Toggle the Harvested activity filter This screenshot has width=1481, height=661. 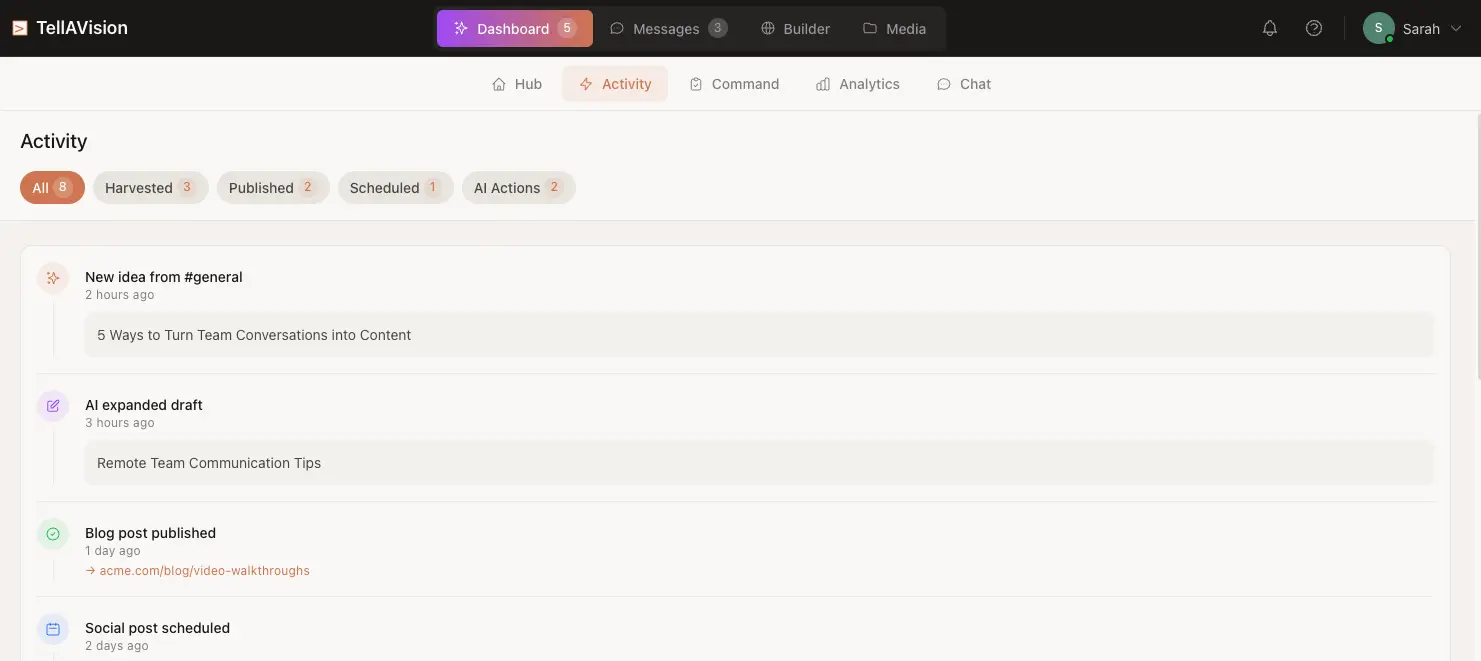pyautogui.click(x=150, y=187)
